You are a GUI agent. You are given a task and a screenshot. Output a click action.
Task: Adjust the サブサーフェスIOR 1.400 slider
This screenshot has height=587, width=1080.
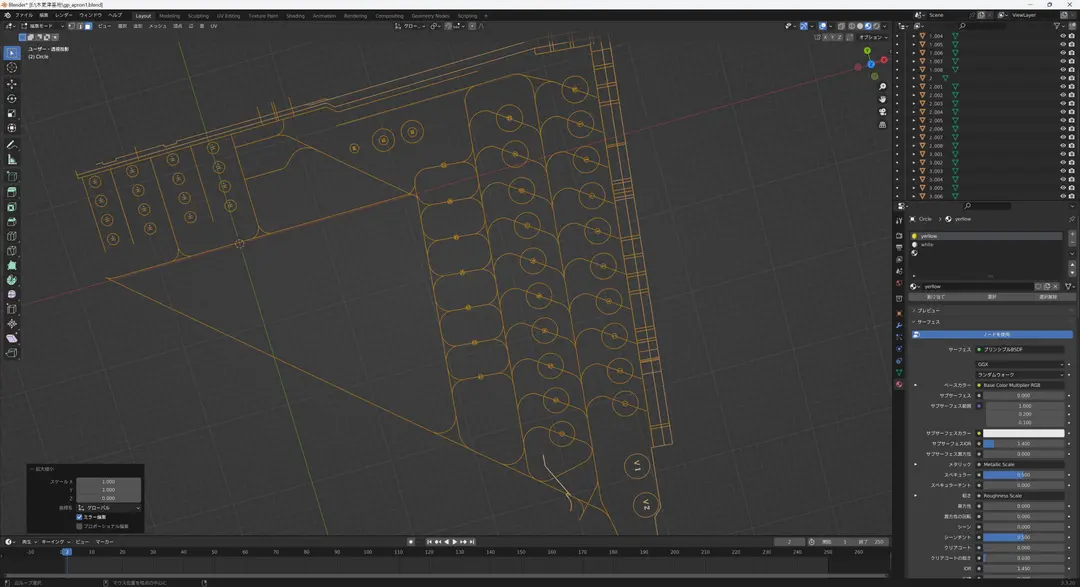(x=1023, y=444)
